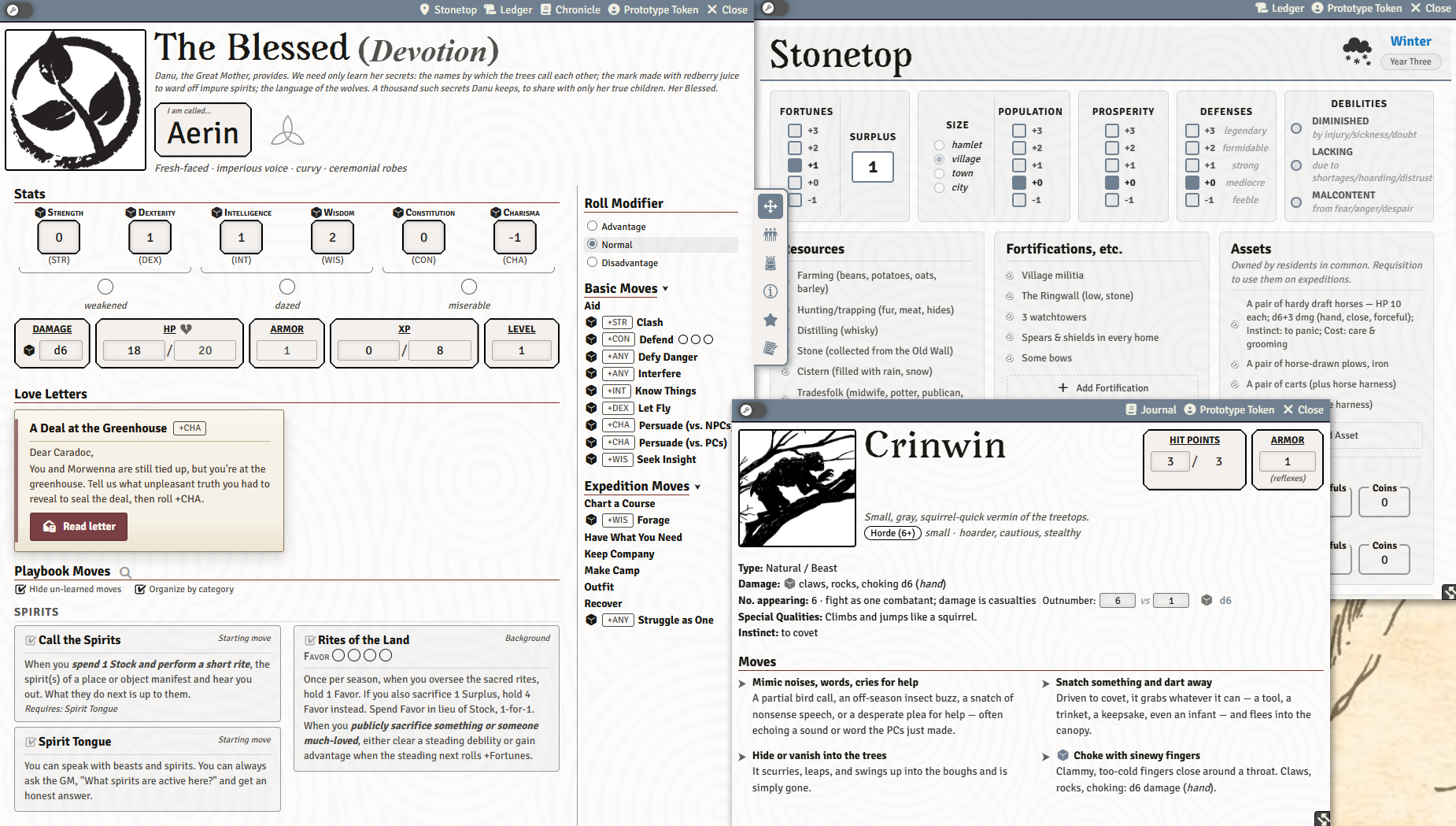Search playbook moves with magnifier icon
The height and width of the screenshot is (826, 1456).
125,572
